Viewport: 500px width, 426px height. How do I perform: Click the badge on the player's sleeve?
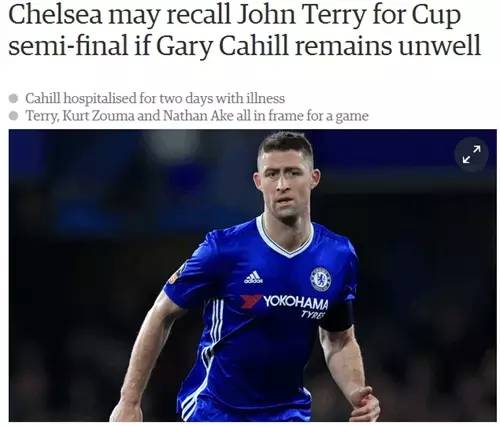tap(174, 275)
